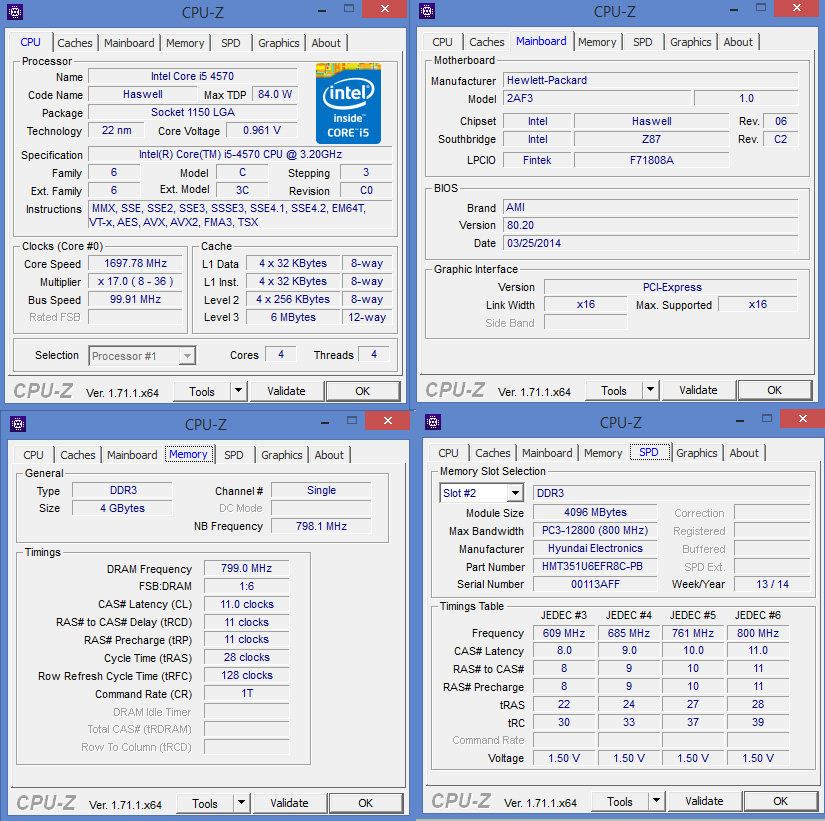Open the About tab in the Memory window
This screenshot has height=821, width=825.
(x=329, y=455)
